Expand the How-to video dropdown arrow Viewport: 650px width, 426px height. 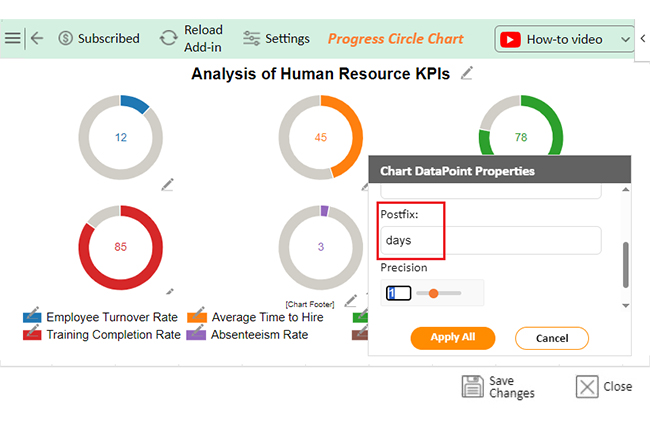coord(625,40)
